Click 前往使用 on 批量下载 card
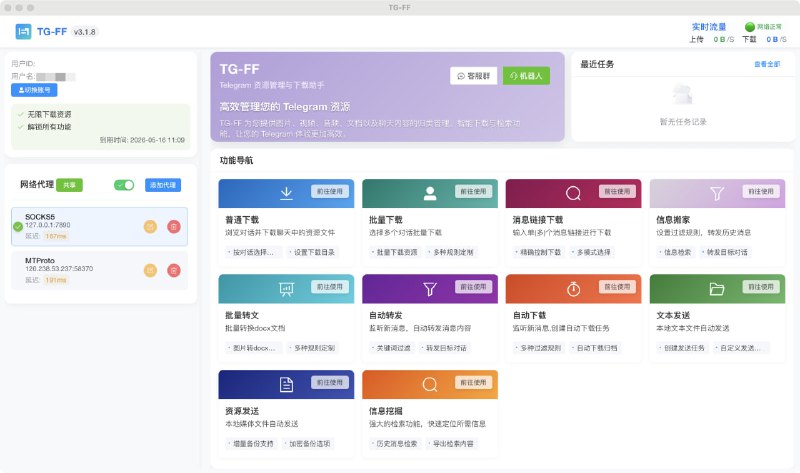 (x=473, y=191)
